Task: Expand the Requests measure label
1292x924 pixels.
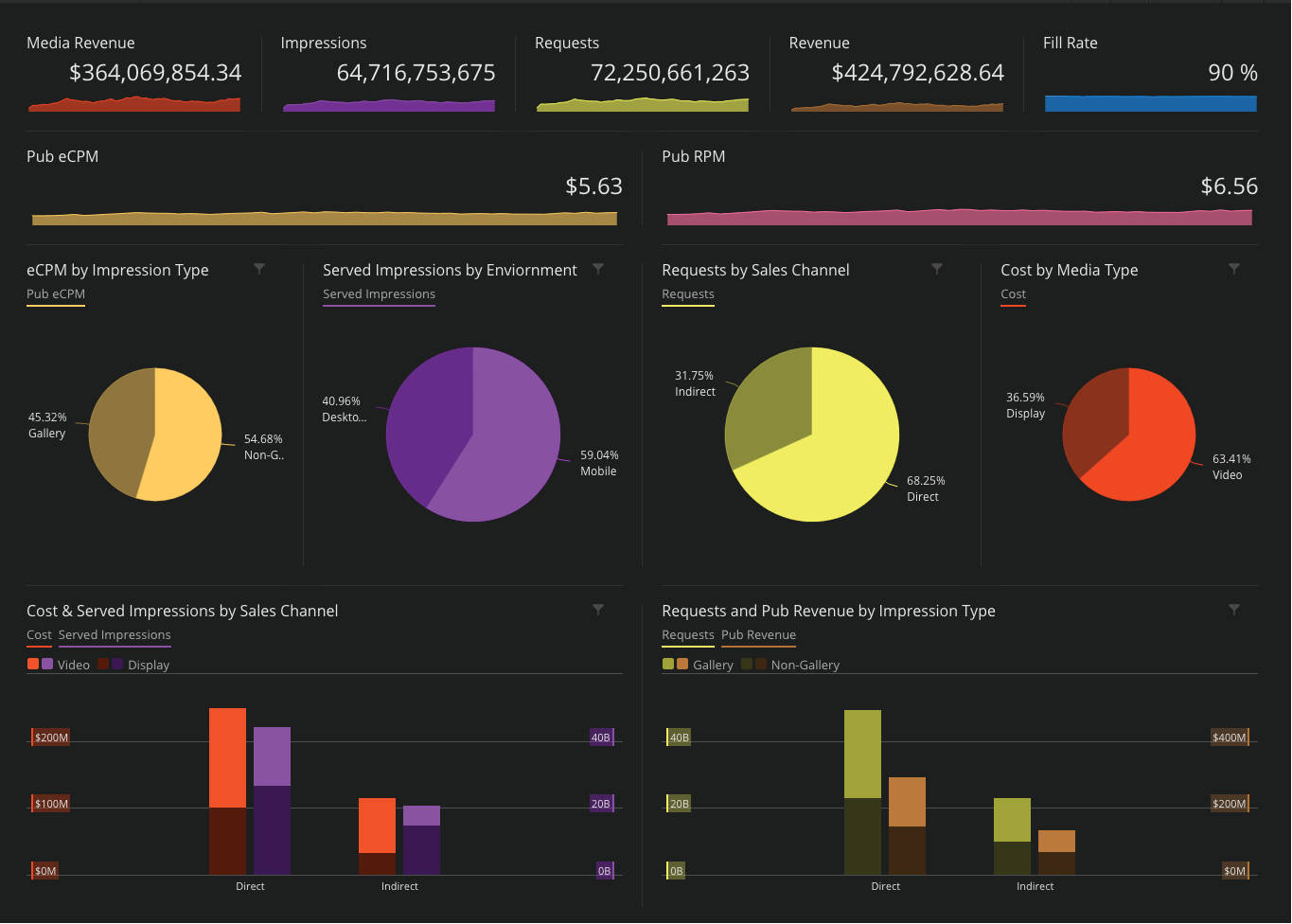Action: (x=688, y=635)
